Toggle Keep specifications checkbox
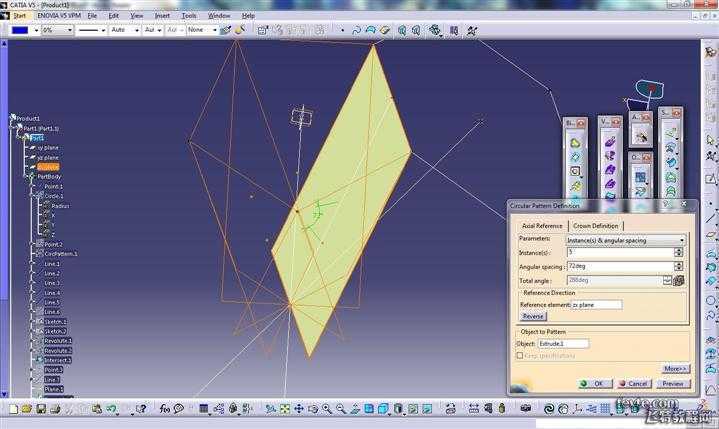This screenshot has height=429, width=719. 520,355
